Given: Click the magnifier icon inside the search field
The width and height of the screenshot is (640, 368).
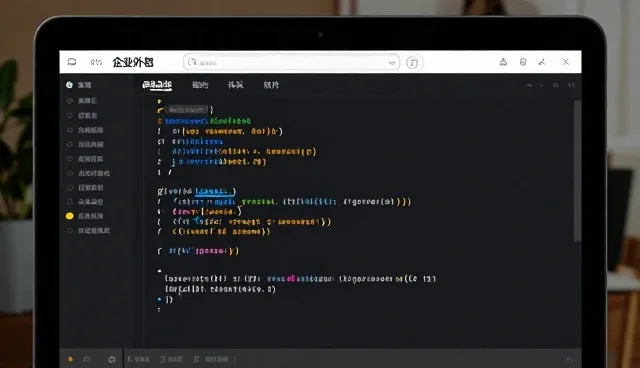Looking at the screenshot, I should [192, 62].
